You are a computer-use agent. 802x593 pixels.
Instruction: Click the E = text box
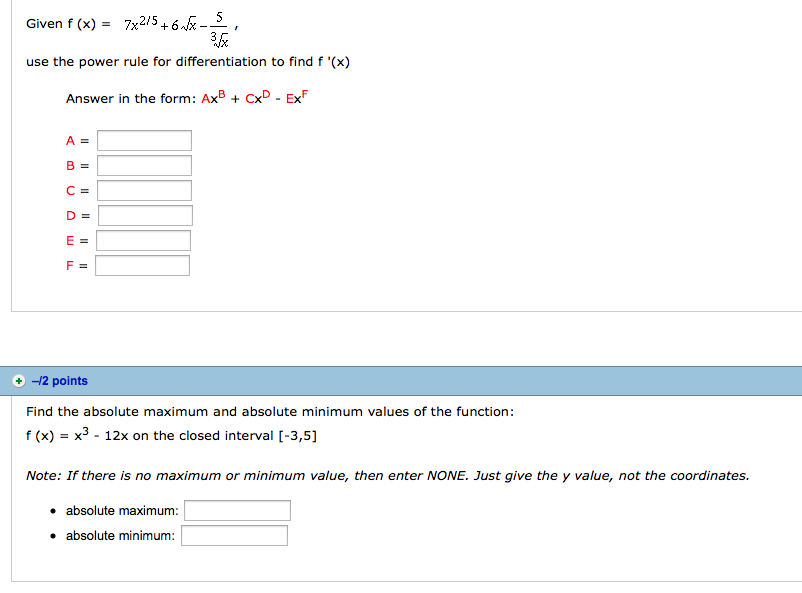pos(141,240)
